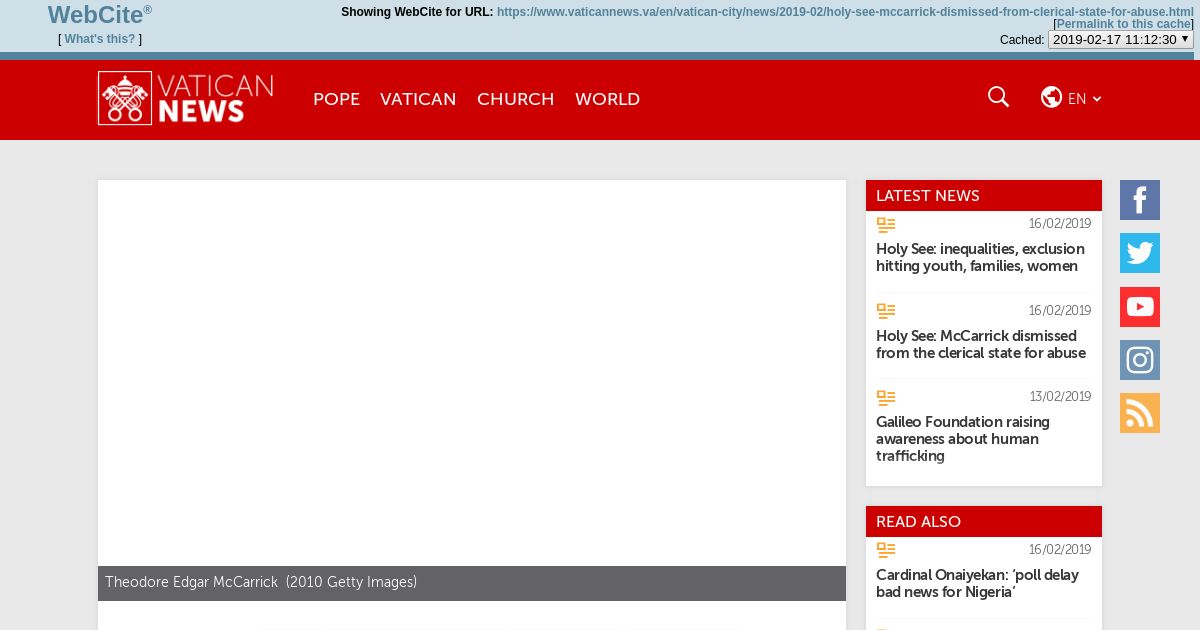
Task: Open the WebCite home link
Action: click(99, 14)
